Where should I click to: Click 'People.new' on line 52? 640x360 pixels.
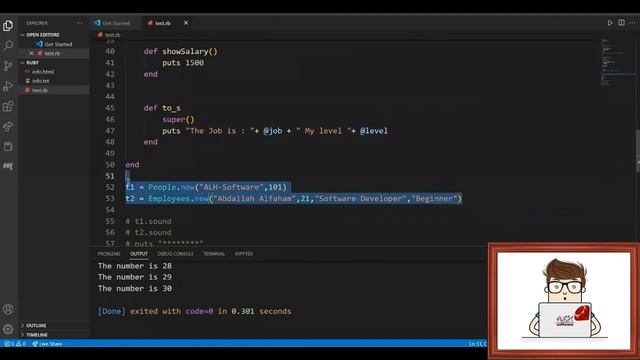[171, 187]
